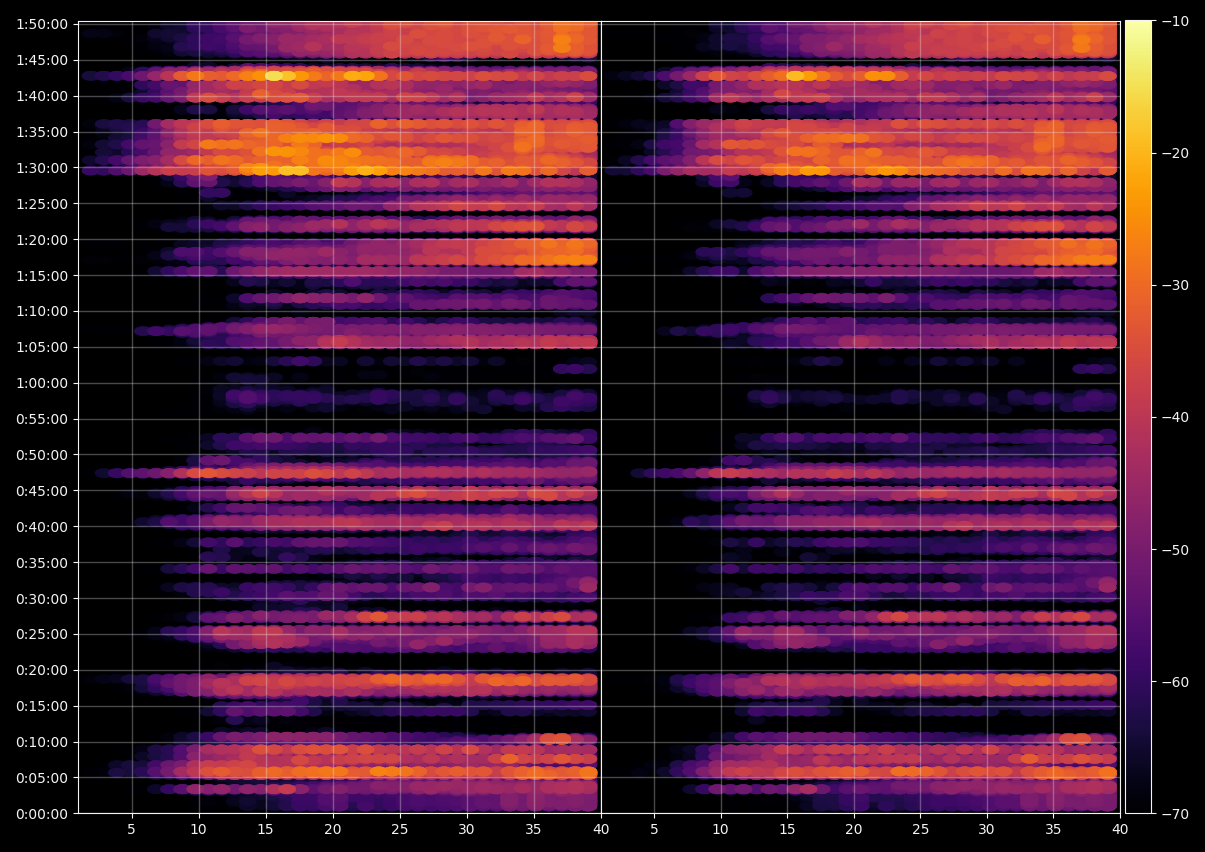This screenshot has height=852, width=1205.
Task: Select x-axis label 30 of right heatmap
Action: pyautogui.click(x=988, y=830)
